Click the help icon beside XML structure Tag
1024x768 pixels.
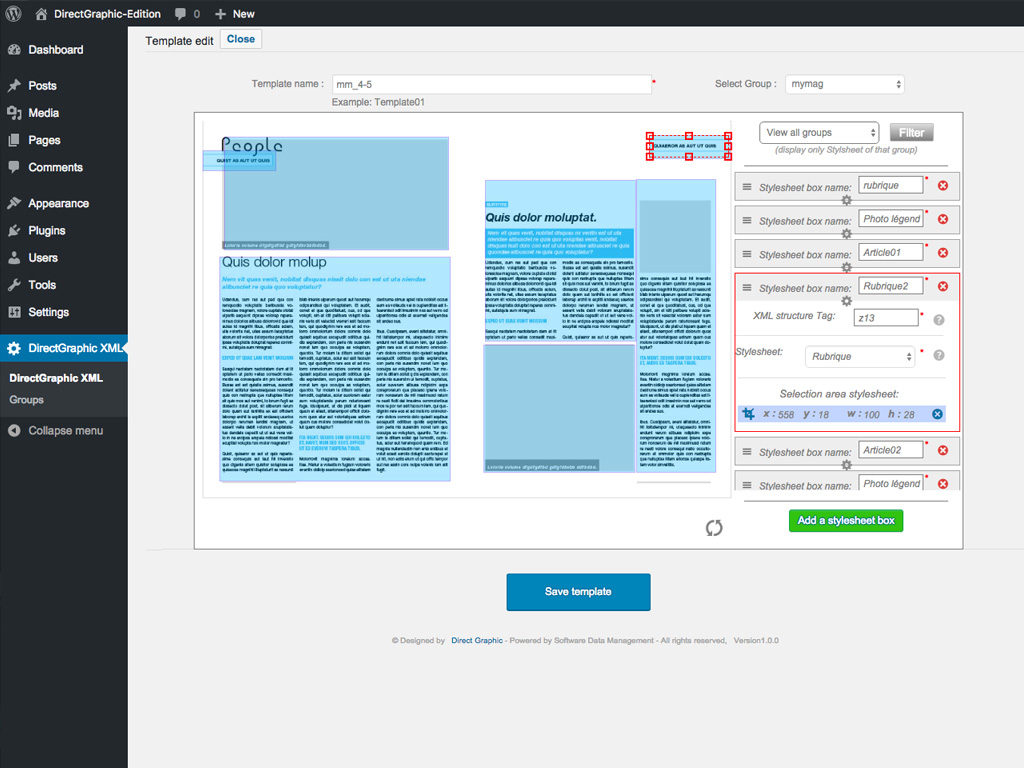[939, 320]
